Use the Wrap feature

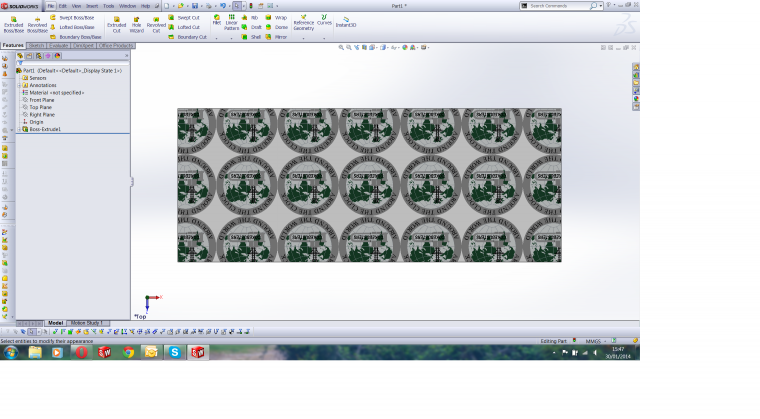277,17
